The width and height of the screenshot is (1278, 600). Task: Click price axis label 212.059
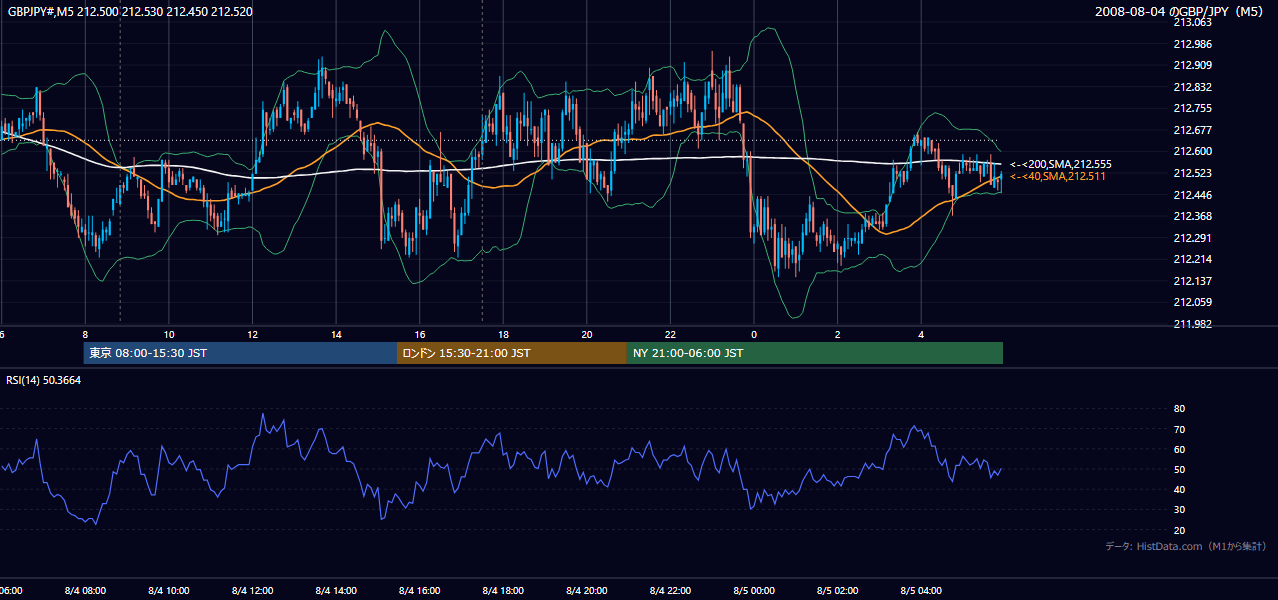pyautogui.click(x=1192, y=302)
